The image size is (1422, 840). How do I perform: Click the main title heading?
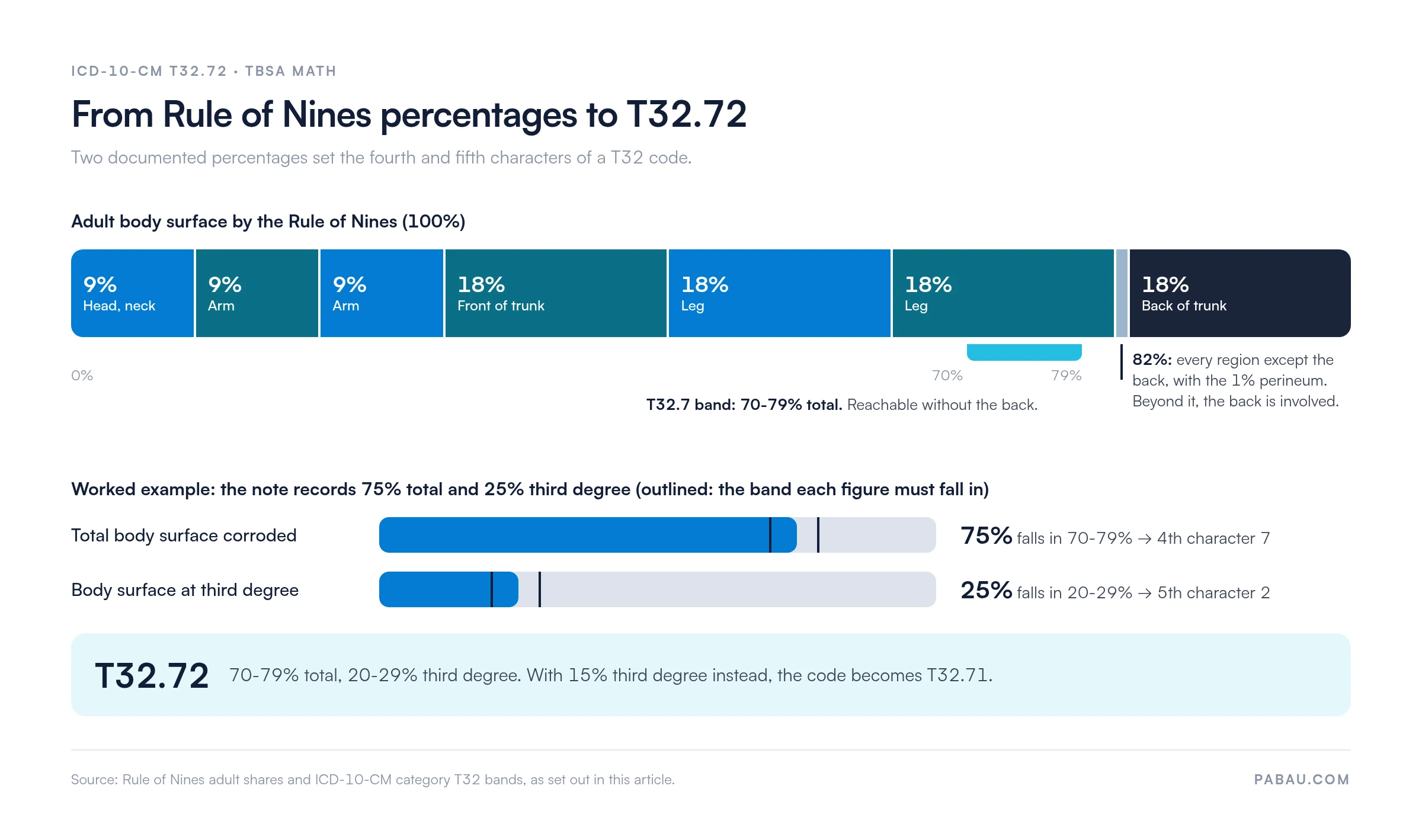[409, 114]
